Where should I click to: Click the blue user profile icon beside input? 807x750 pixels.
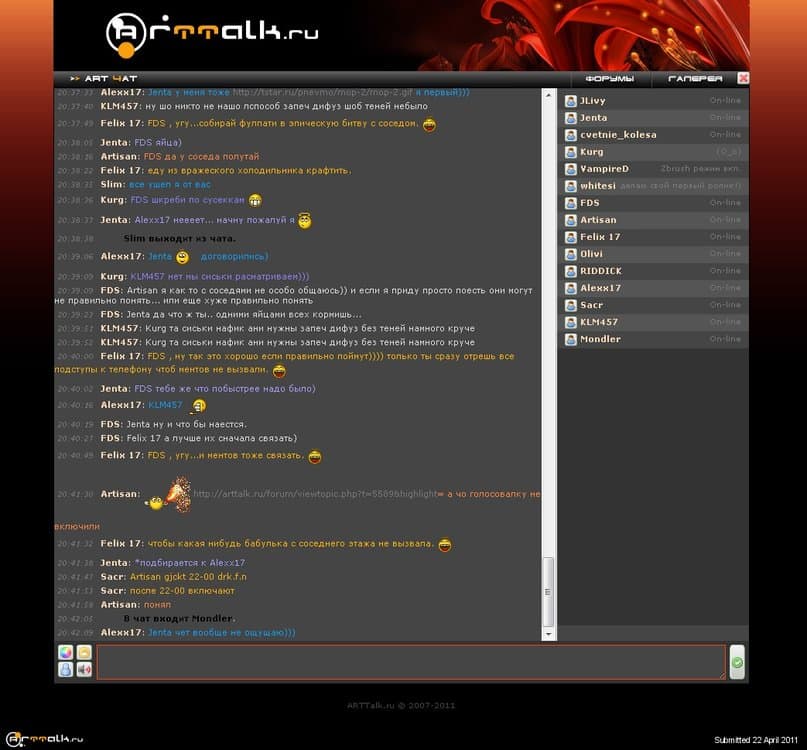click(x=65, y=670)
